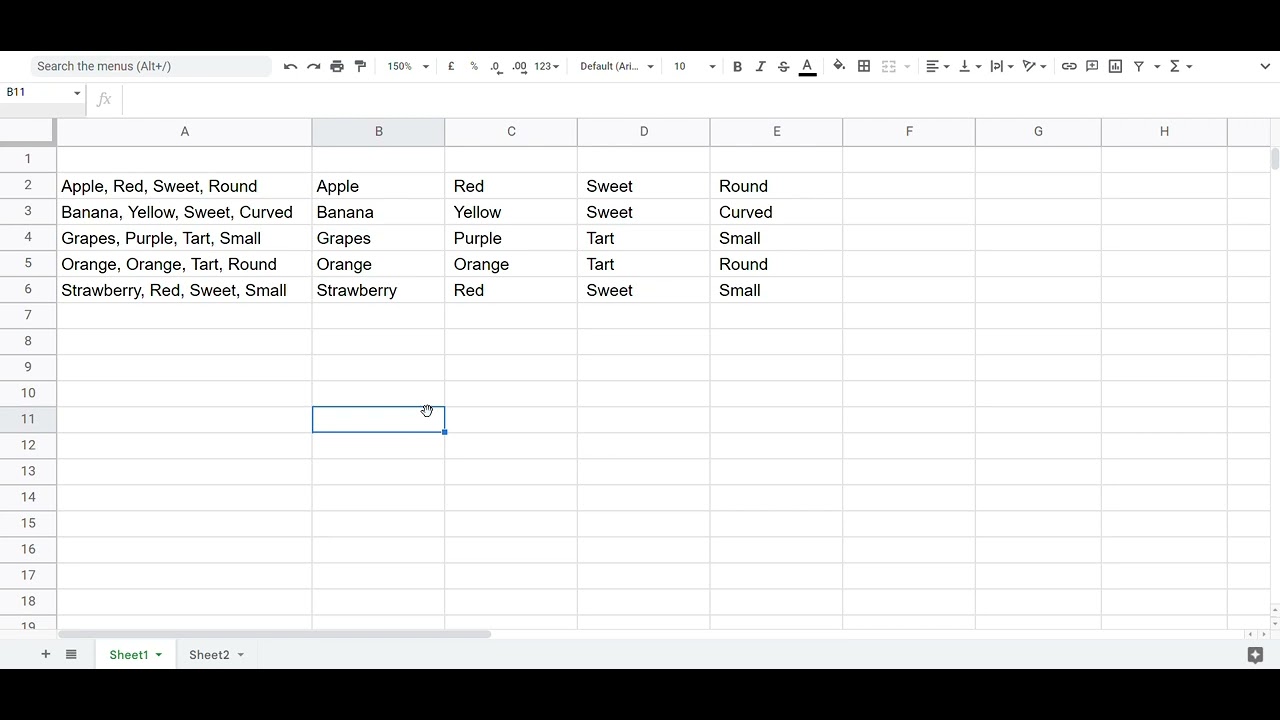Viewport: 1280px width, 720px height.
Task: Open the Explore button at bottom right
Action: point(1256,655)
